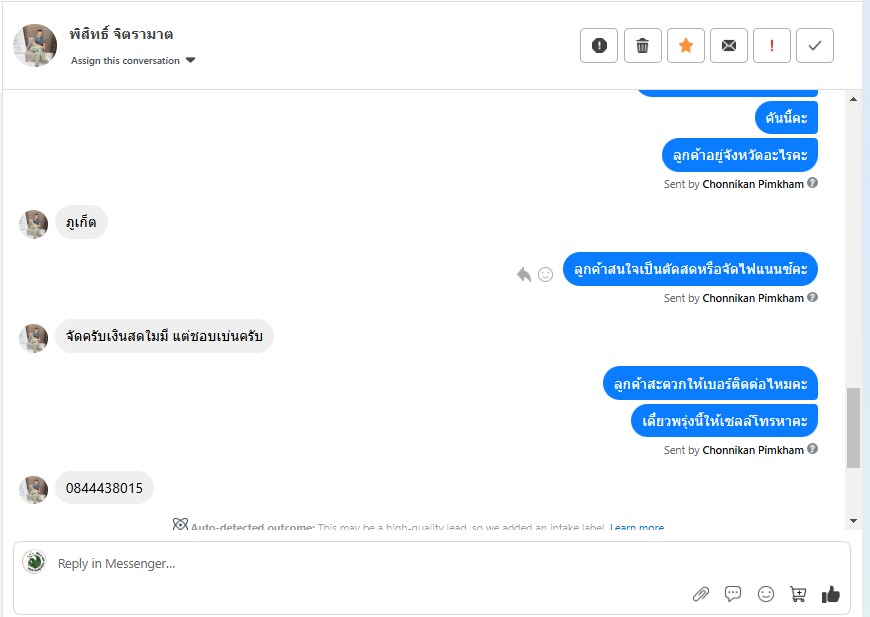Delete conversation with trash icon
Viewport: 870px width, 617px height.
642,46
